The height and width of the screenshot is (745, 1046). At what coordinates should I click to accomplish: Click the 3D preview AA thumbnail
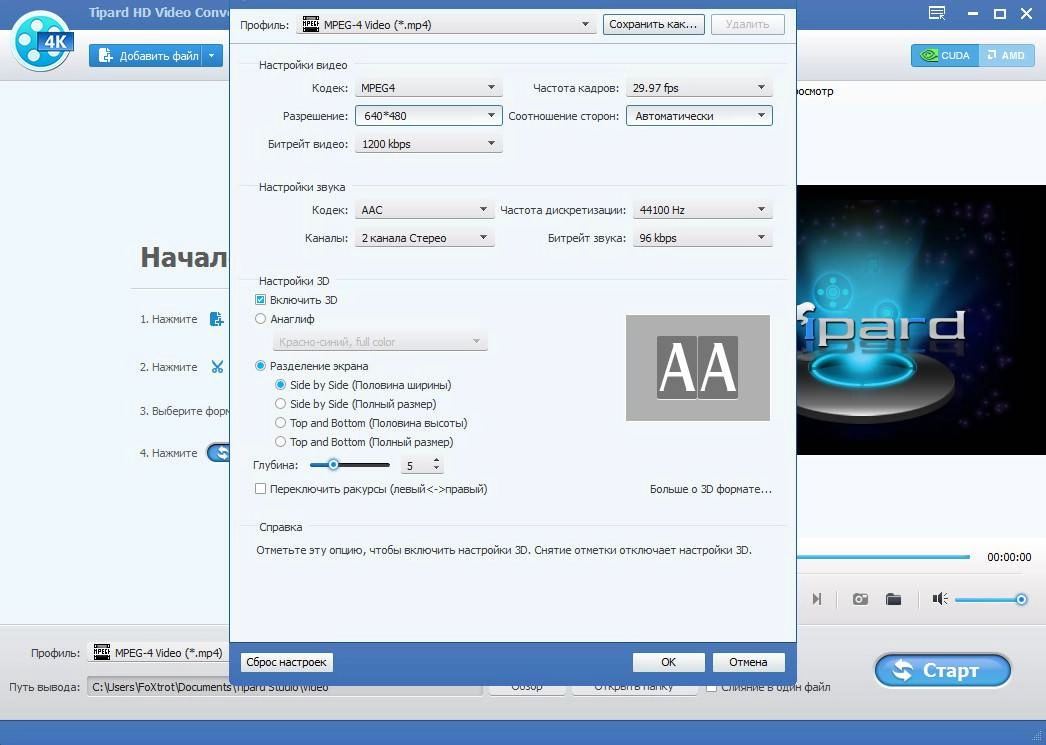[x=698, y=367]
